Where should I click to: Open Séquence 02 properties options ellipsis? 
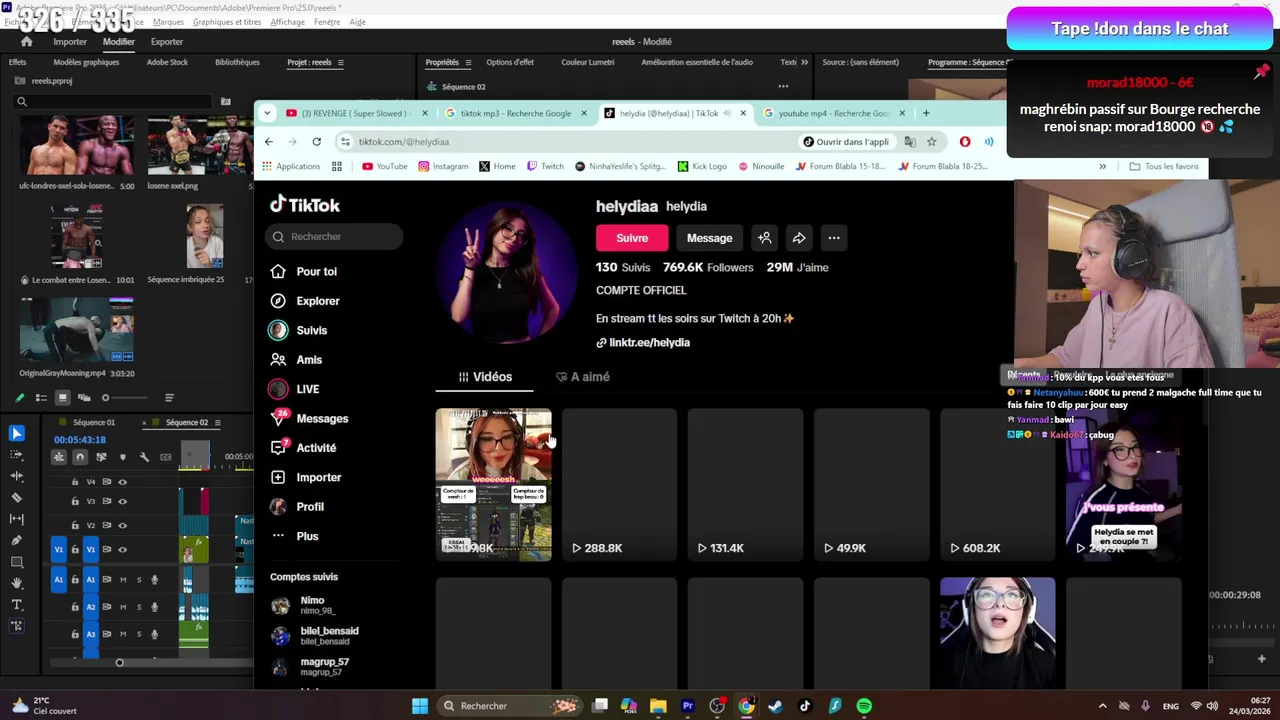(783, 87)
